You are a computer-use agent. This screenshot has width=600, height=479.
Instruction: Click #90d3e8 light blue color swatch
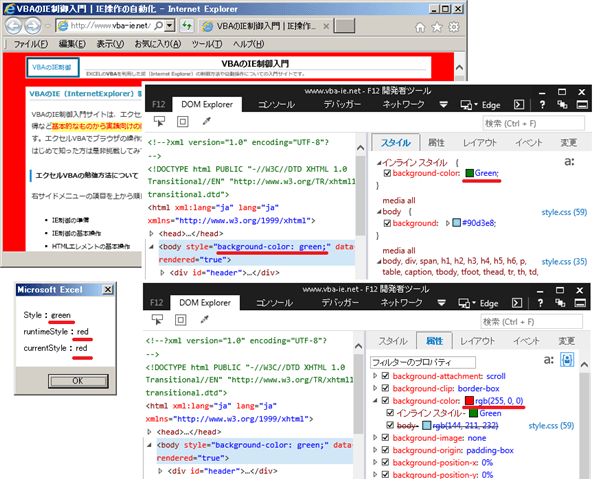(x=457, y=223)
